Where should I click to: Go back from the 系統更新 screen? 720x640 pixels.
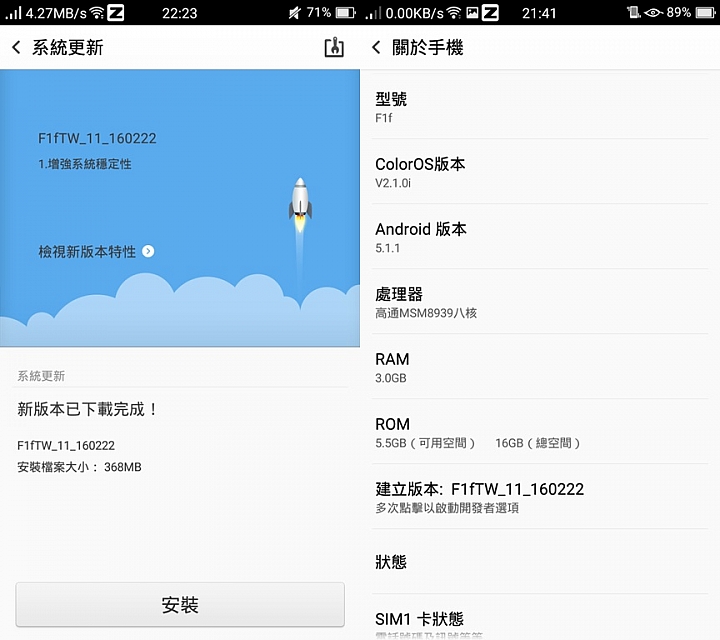click(16, 47)
